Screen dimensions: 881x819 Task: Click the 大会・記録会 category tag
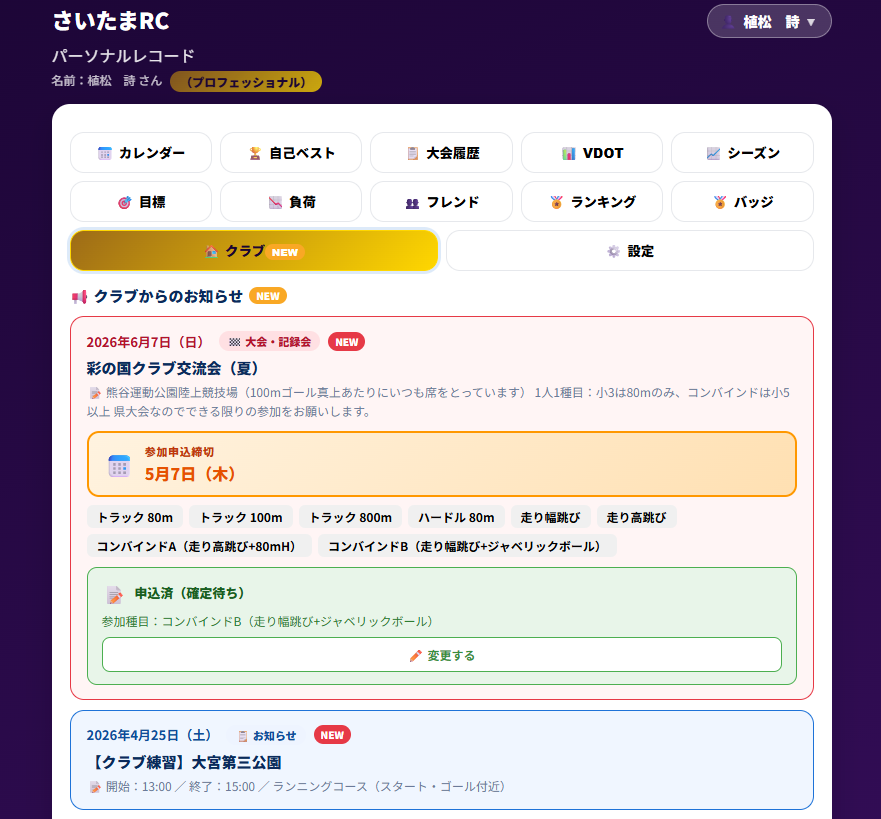(270, 342)
